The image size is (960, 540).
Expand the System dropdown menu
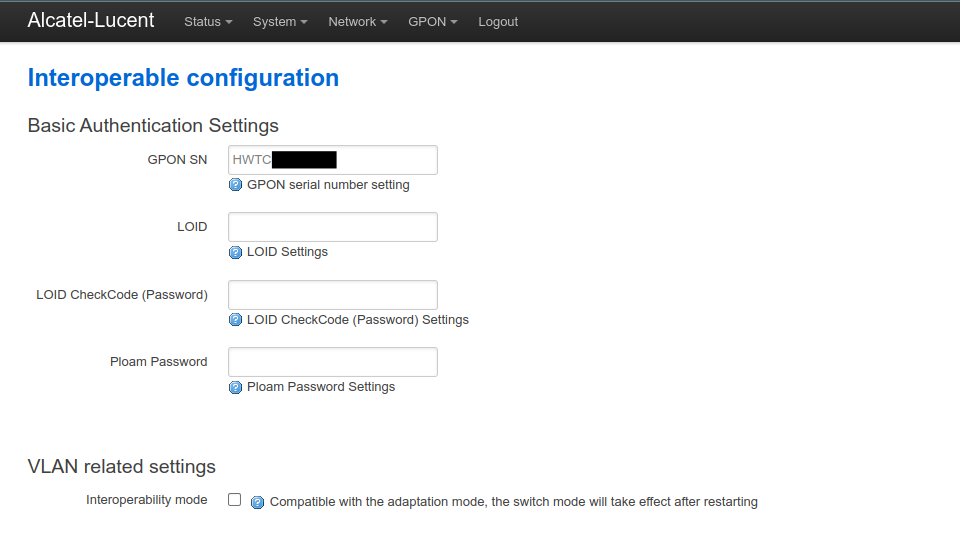pyautogui.click(x=280, y=21)
